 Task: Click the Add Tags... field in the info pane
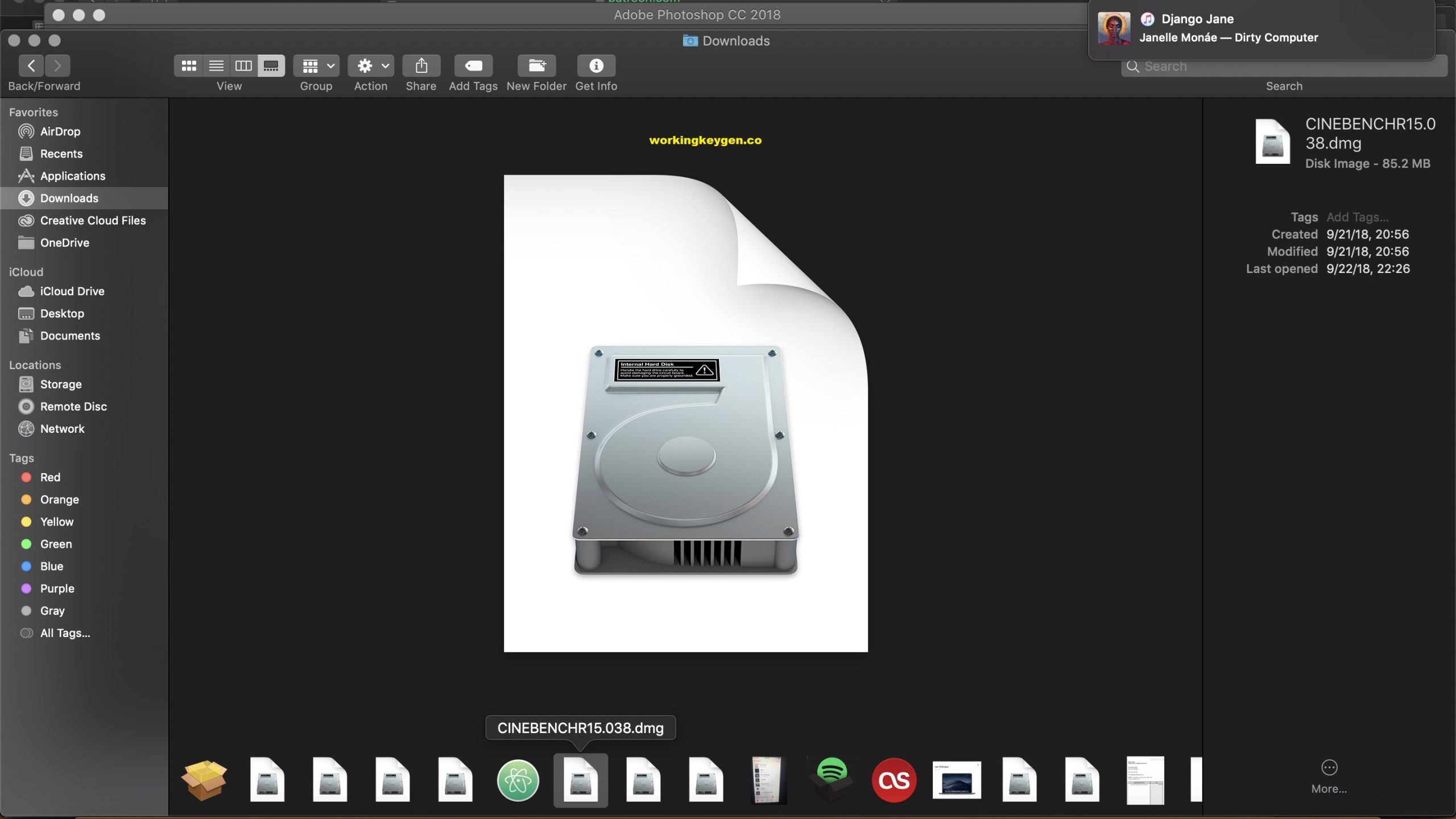1359,217
